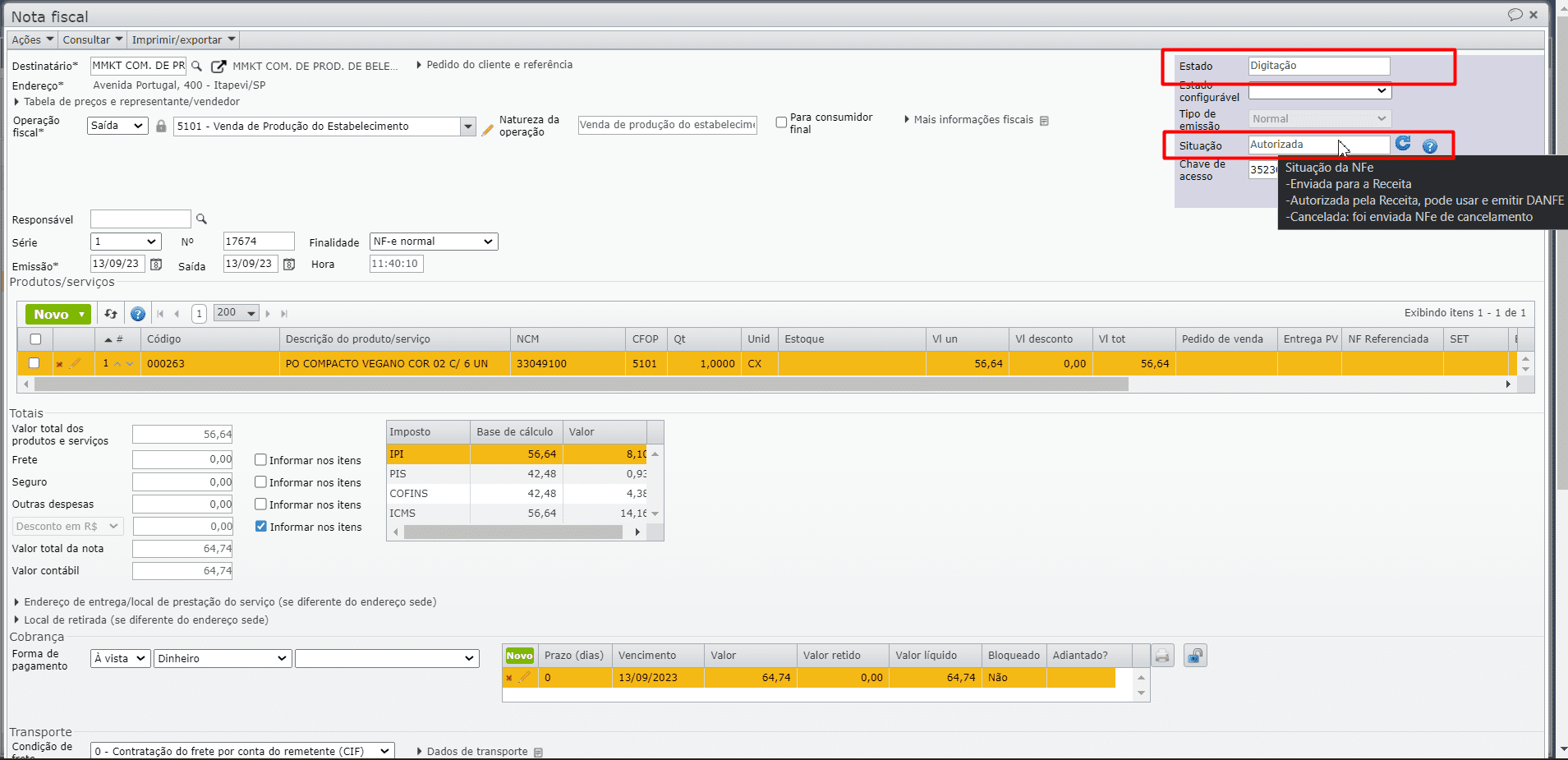Delete the 13/09/2023 payment installment row
1568x760 pixels.
click(509, 678)
